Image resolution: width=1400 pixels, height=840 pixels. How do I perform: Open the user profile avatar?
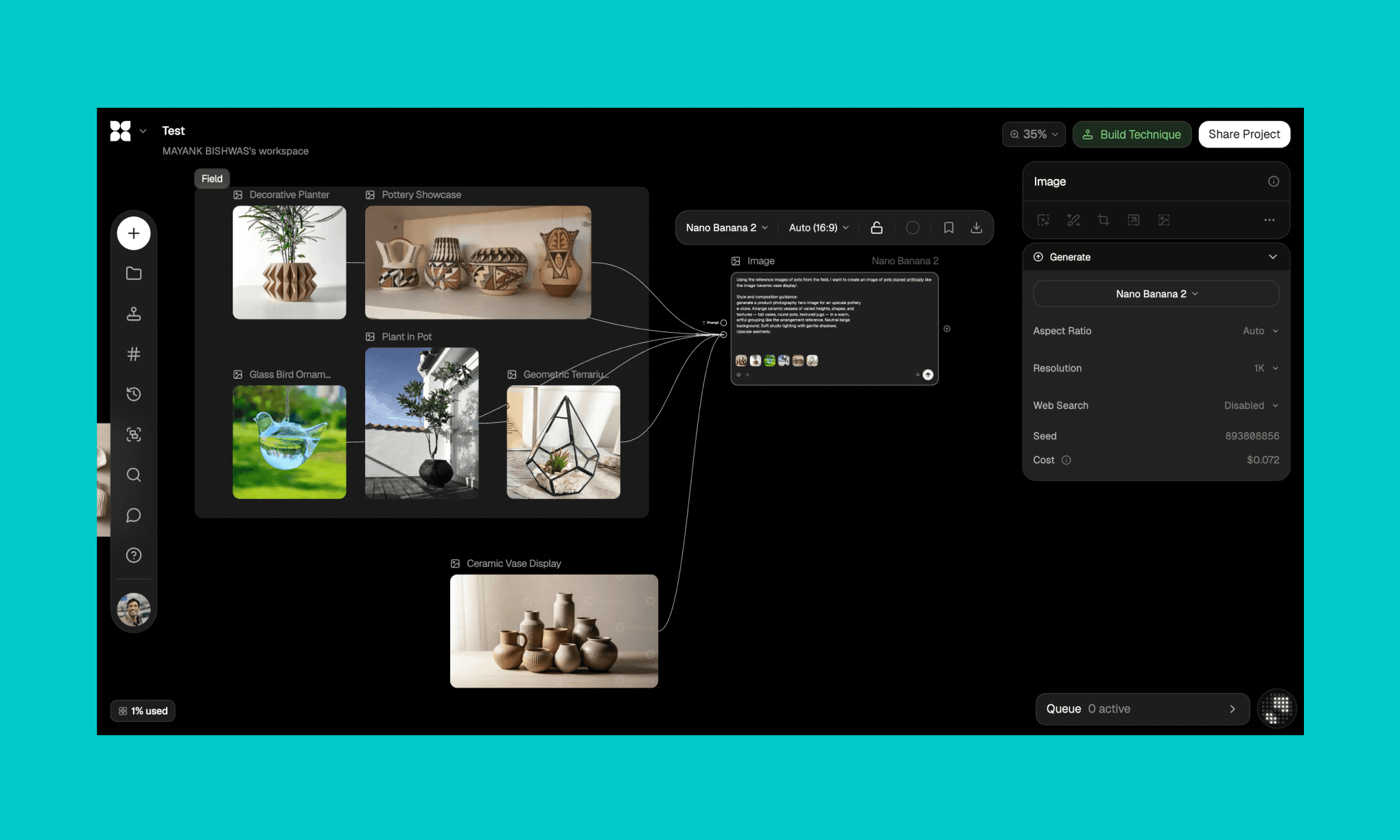point(134,609)
